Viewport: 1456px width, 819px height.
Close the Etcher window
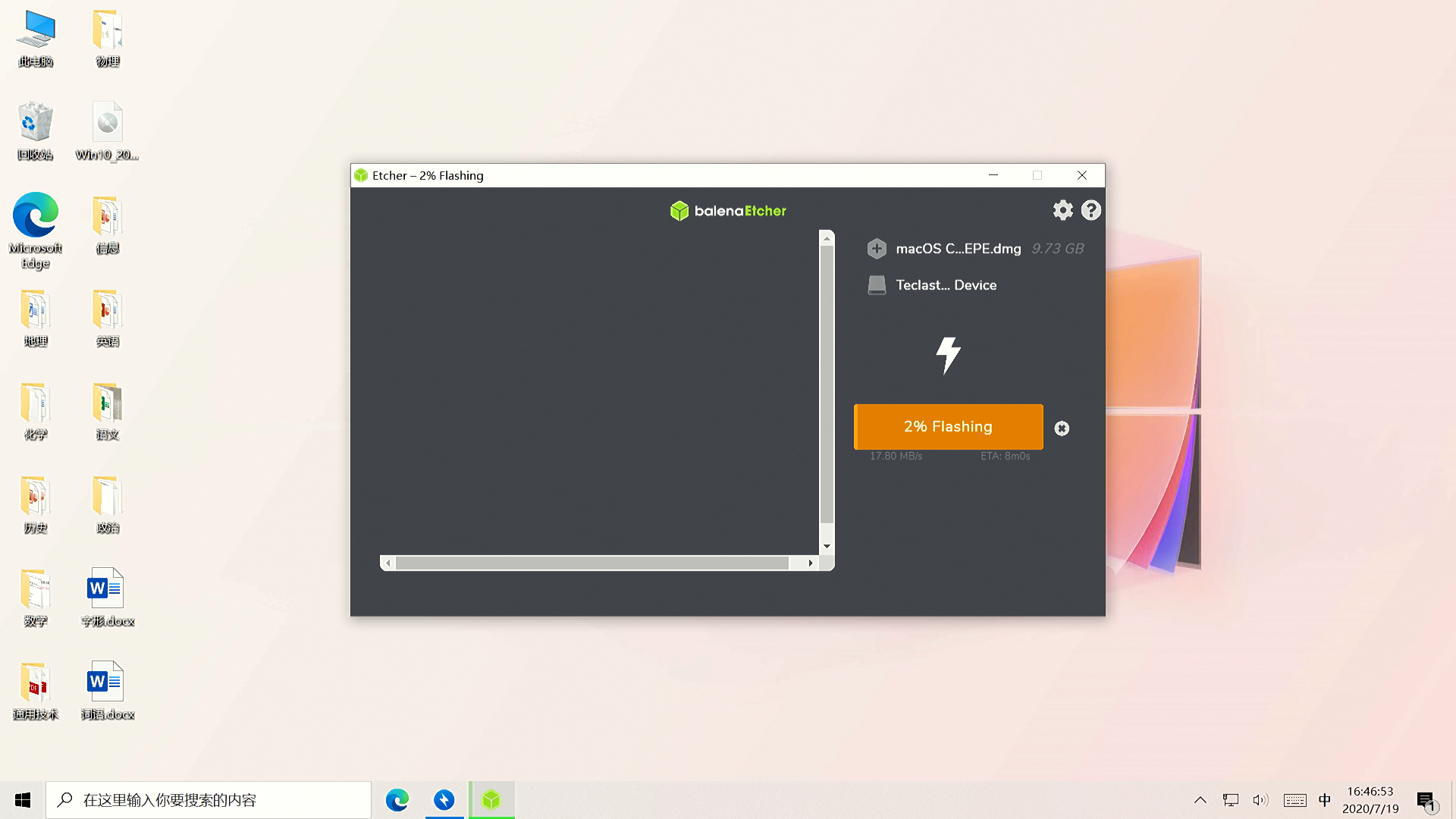[1082, 175]
